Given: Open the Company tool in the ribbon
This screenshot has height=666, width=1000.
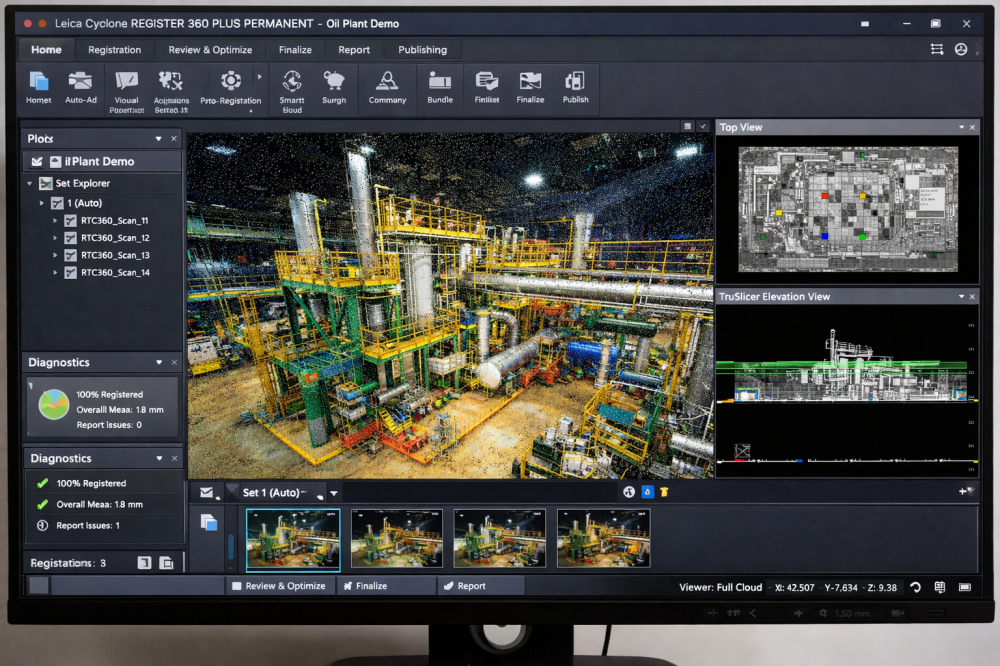Looking at the screenshot, I should click(x=387, y=82).
